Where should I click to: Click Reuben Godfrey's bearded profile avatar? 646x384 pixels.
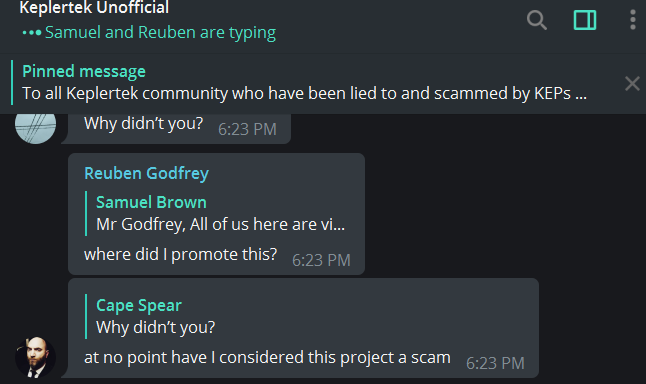click(x=35, y=357)
